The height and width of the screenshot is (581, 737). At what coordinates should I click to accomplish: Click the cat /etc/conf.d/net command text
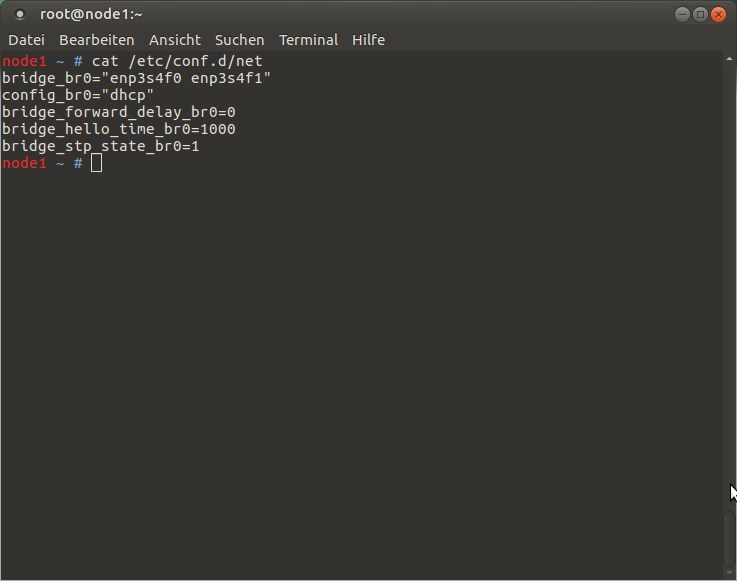point(177,61)
